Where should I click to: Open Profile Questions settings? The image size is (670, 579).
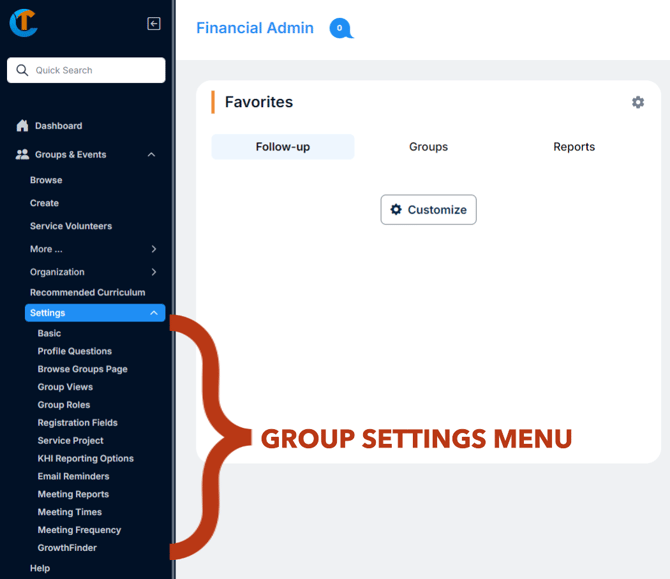[75, 351]
